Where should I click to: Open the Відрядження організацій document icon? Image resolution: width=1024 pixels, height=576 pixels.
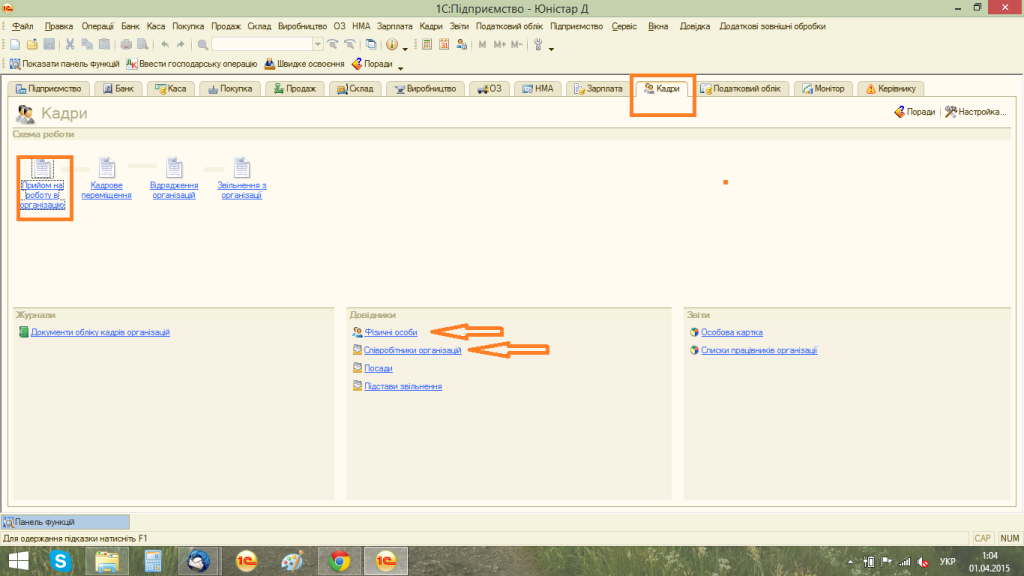click(174, 167)
